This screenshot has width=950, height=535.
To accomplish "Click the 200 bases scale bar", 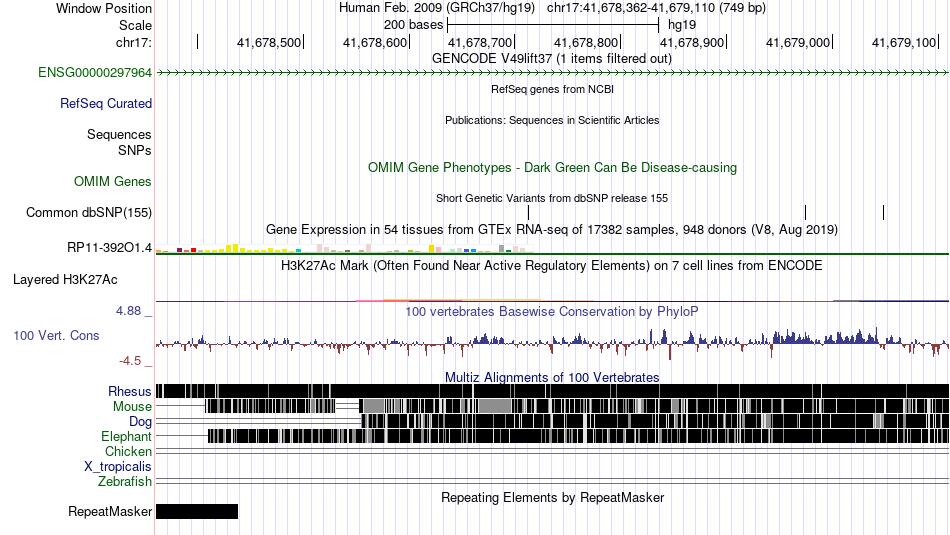I will tap(553, 25).
